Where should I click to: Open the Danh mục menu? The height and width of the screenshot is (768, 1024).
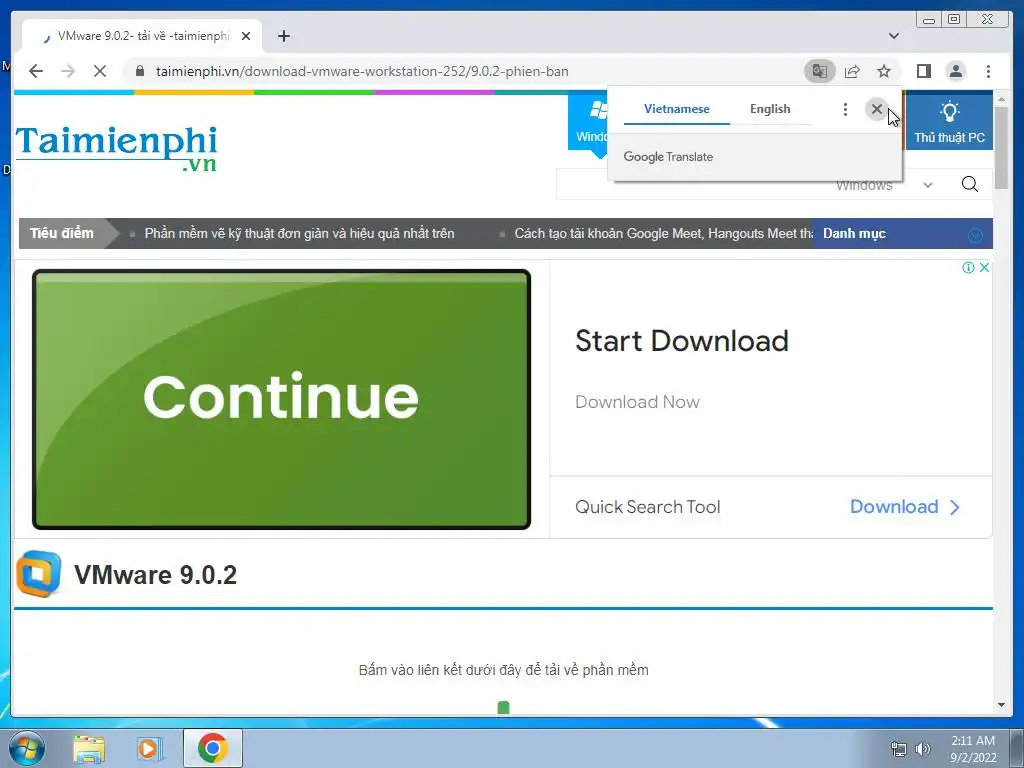tap(854, 234)
